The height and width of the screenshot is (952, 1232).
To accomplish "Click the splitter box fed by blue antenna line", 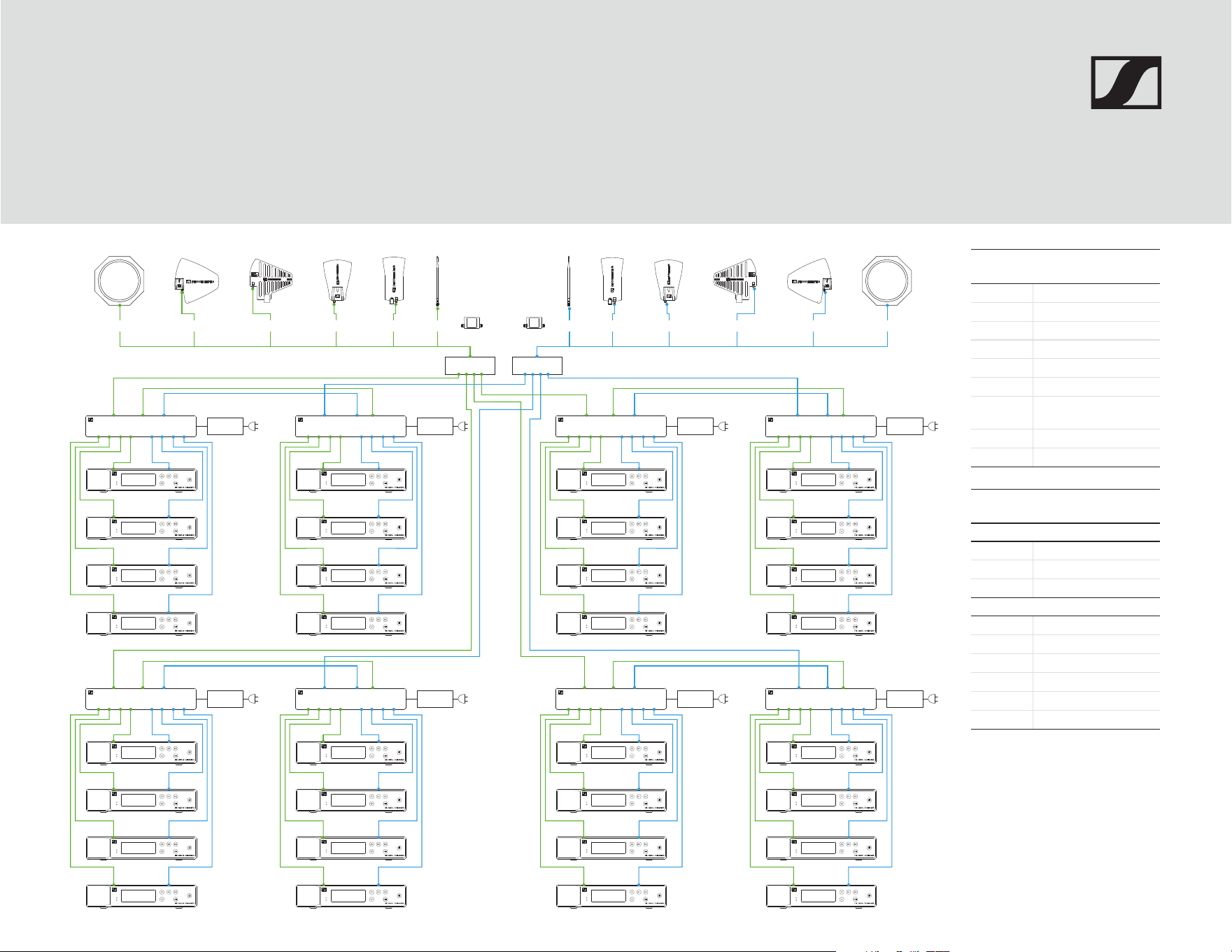I will (537, 366).
